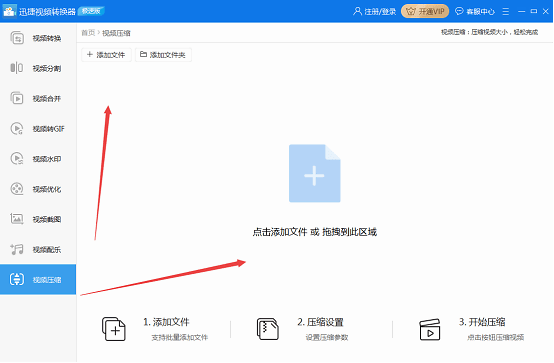554x363 pixels.
Task: Click the 1. 添加文件 step icon
Action: pyautogui.click(x=114, y=329)
